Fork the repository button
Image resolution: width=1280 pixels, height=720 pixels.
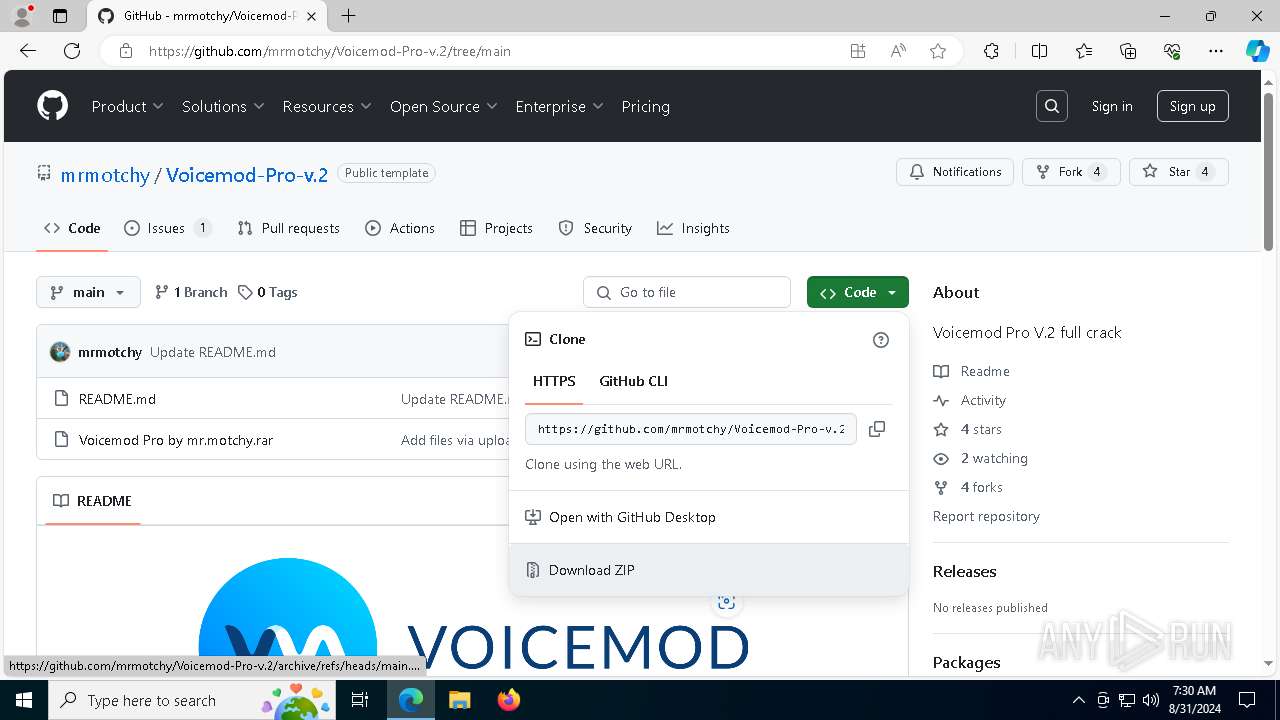pos(1071,172)
